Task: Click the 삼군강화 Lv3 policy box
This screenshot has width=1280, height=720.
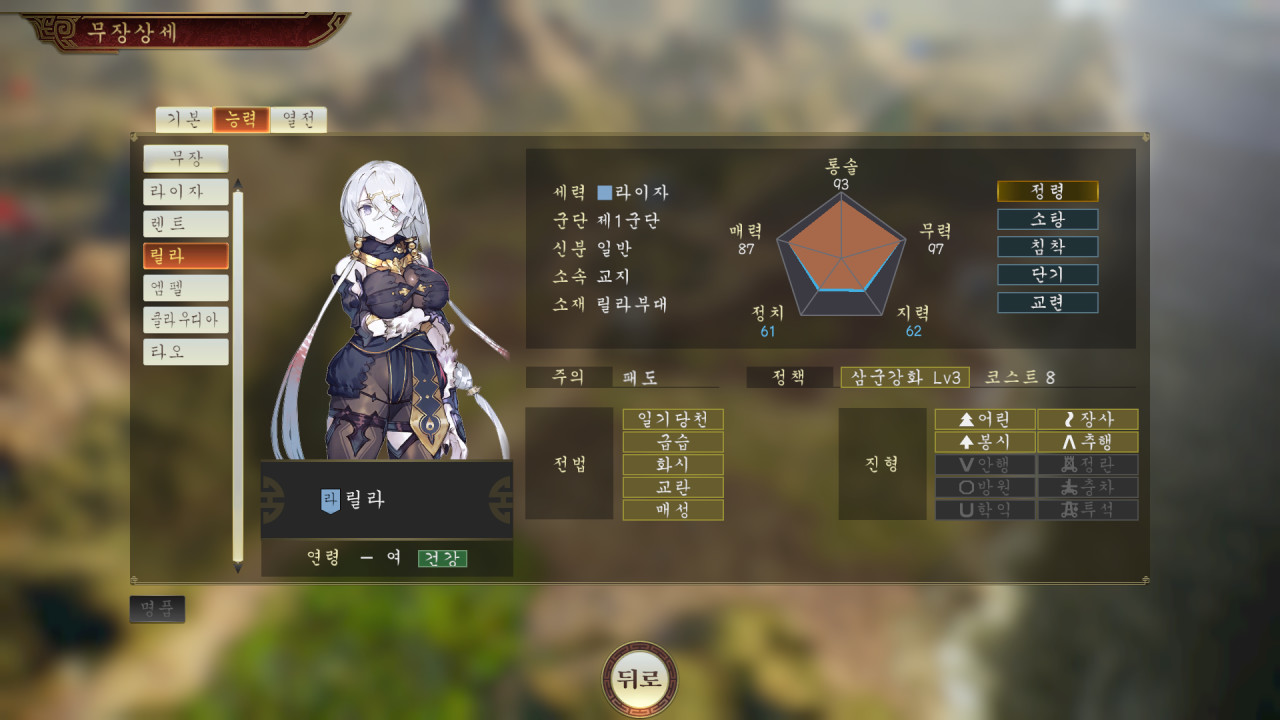Action: (x=905, y=377)
